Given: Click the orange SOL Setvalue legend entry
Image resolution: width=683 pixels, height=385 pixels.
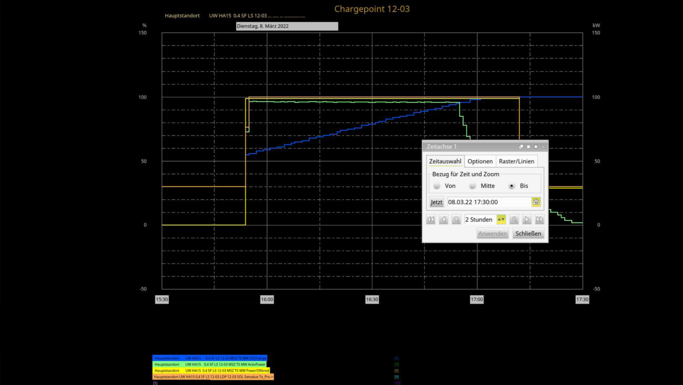Looking at the screenshot, I should [213, 376].
